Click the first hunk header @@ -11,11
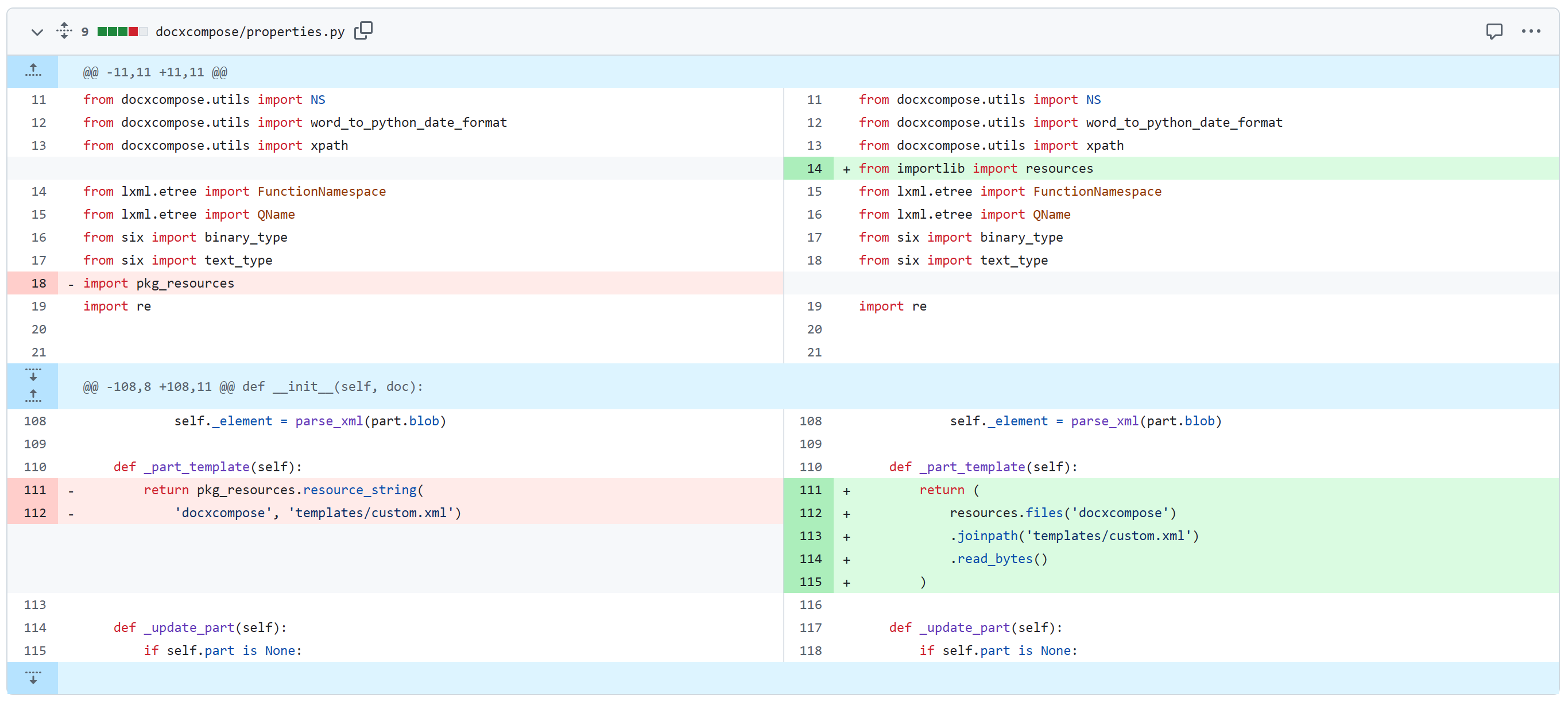Screen dimensions: 1568x702 click(x=154, y=72)
